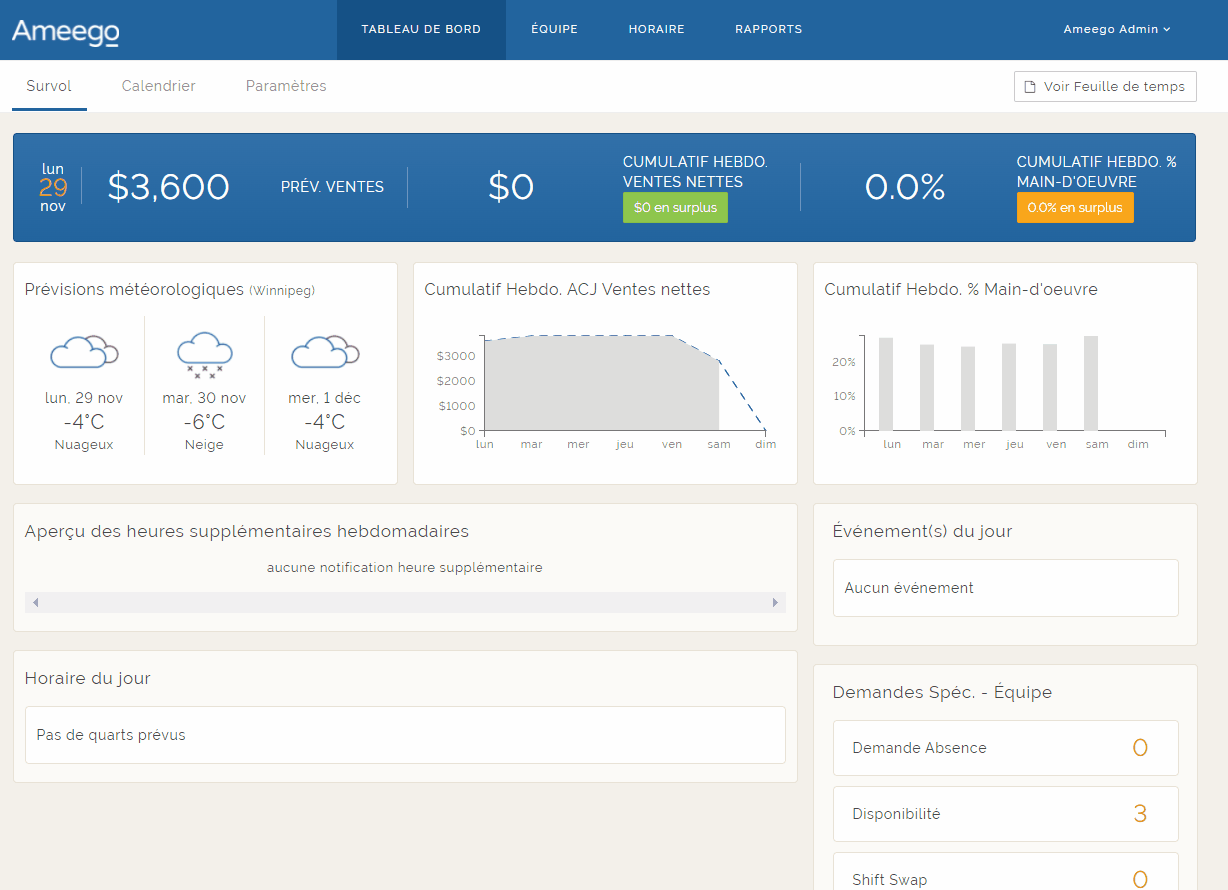Screen dimensions: 1228x890
Task: Click Tuesday's snow weather icon
Action: point(204,354)
